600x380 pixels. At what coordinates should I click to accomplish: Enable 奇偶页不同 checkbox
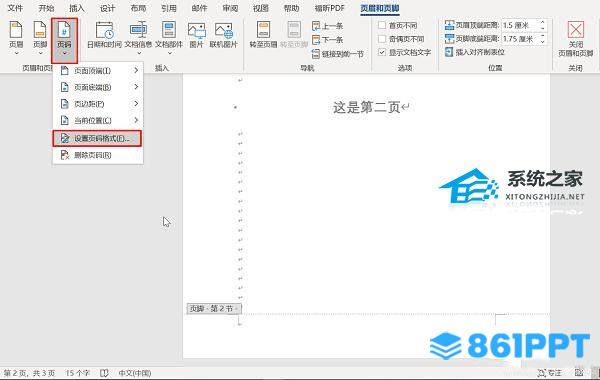point(382,39)
